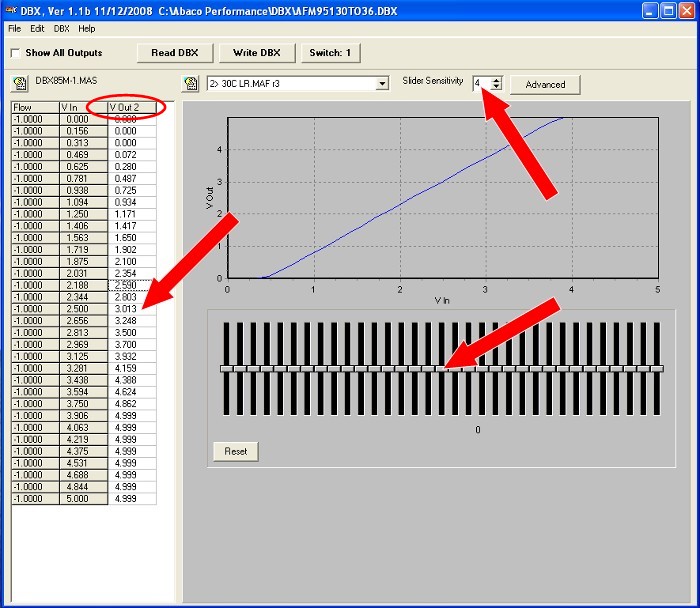Screen dimensions: 700x608
Task: Open the Edit menu
Action: pos(37,29)
